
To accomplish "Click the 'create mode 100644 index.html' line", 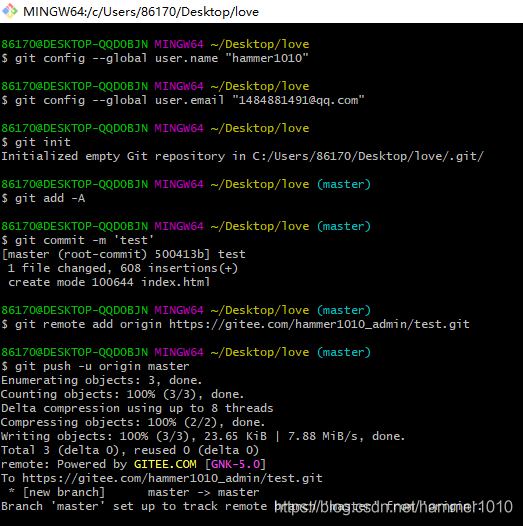I will (109, 282).
